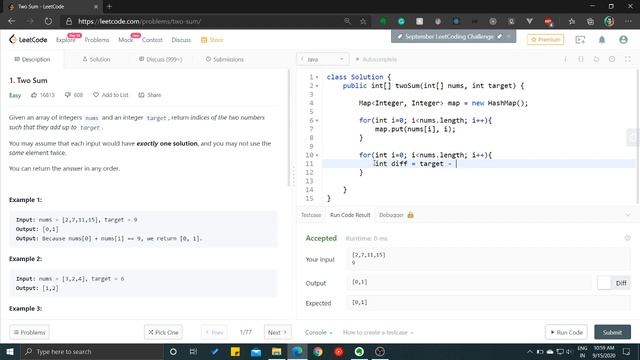Click Add to List

click(x=111, y=95)
